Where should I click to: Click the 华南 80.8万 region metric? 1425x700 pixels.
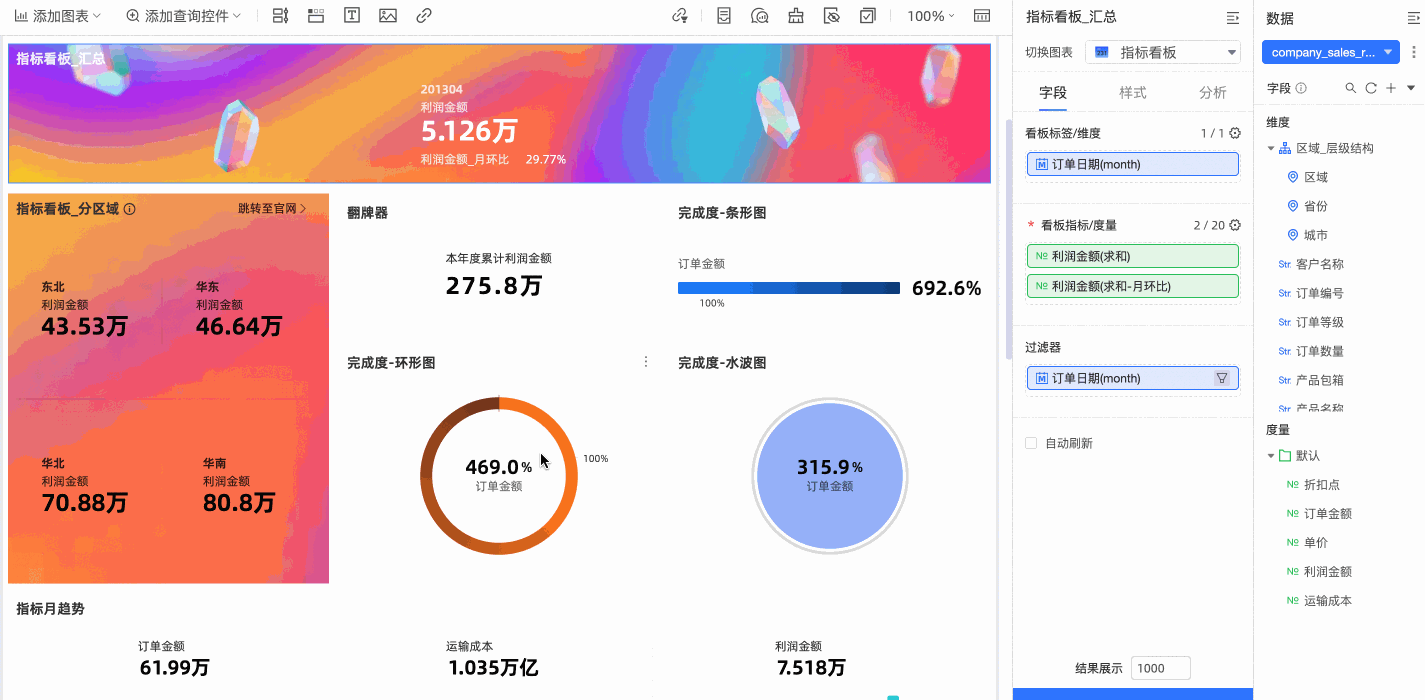click(238, 486)
